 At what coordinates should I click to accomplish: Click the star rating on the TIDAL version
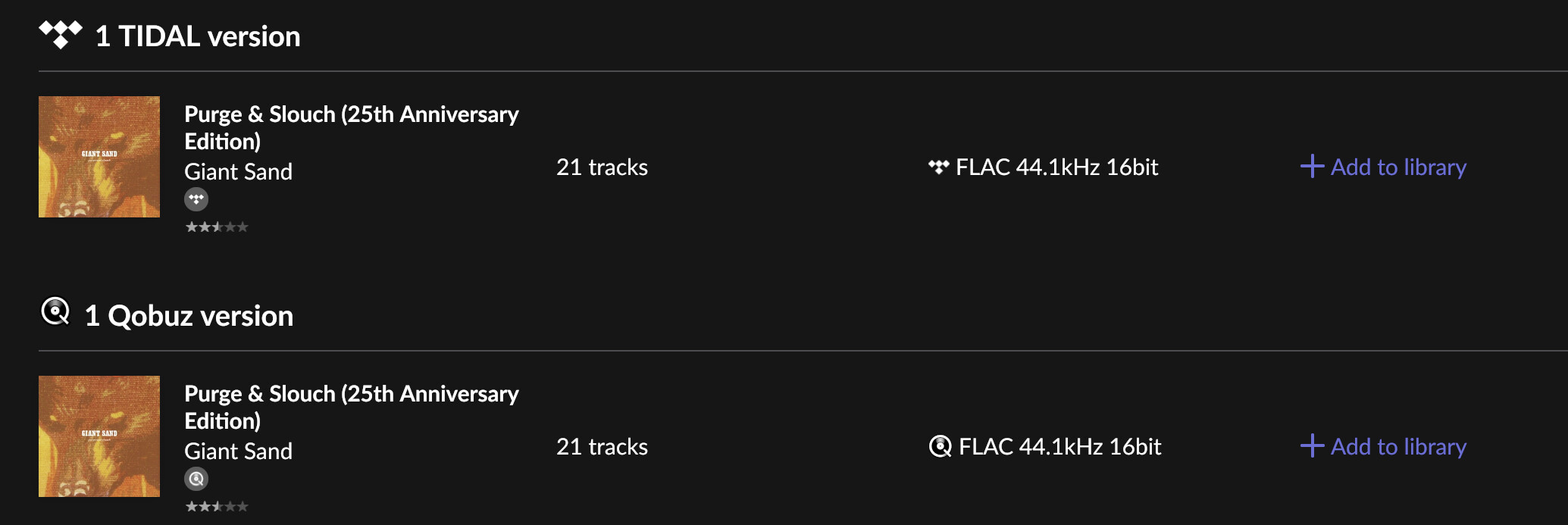[x=217, y=227]
